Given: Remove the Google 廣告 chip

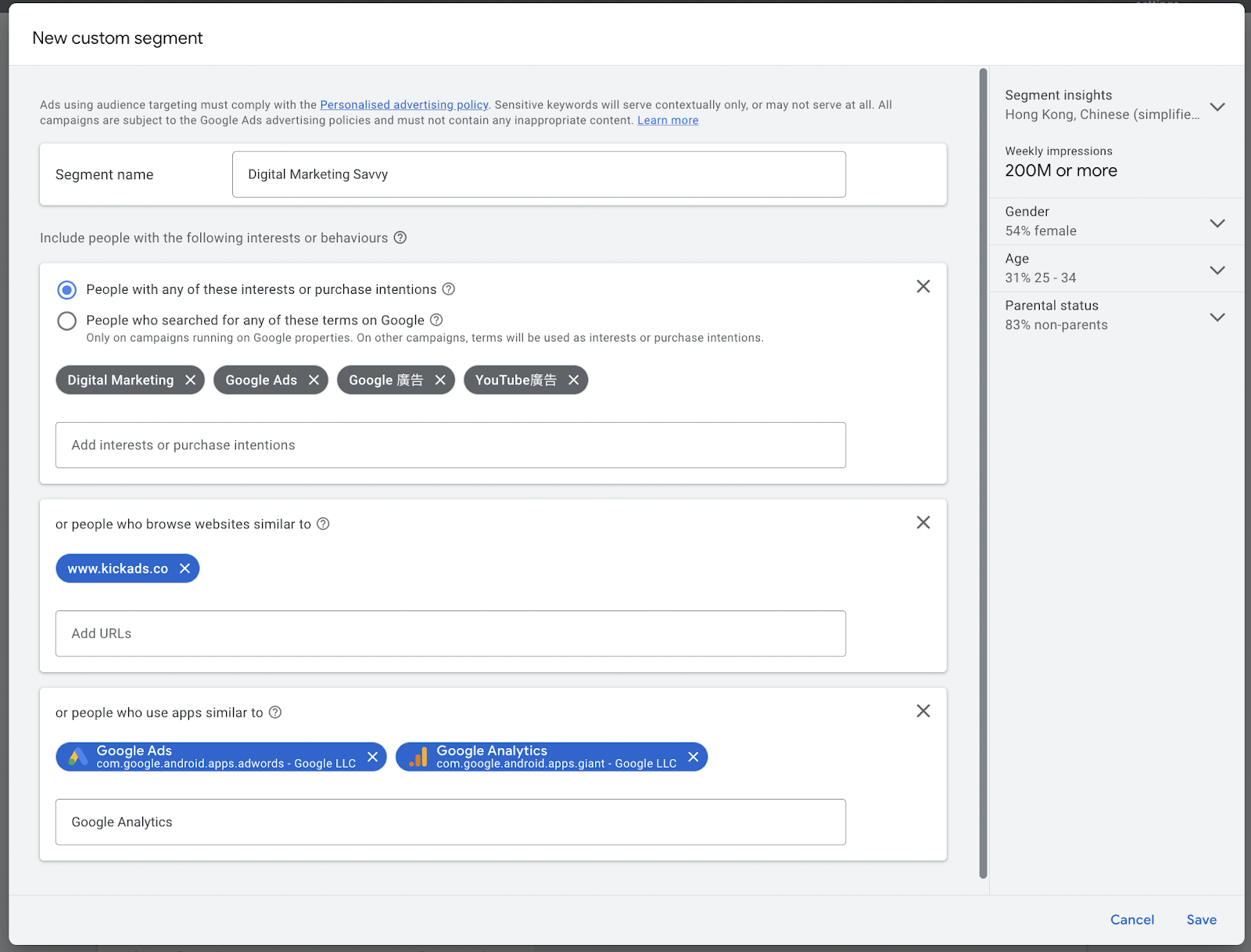Looking at the screenshot, I should tap(440, 380).
